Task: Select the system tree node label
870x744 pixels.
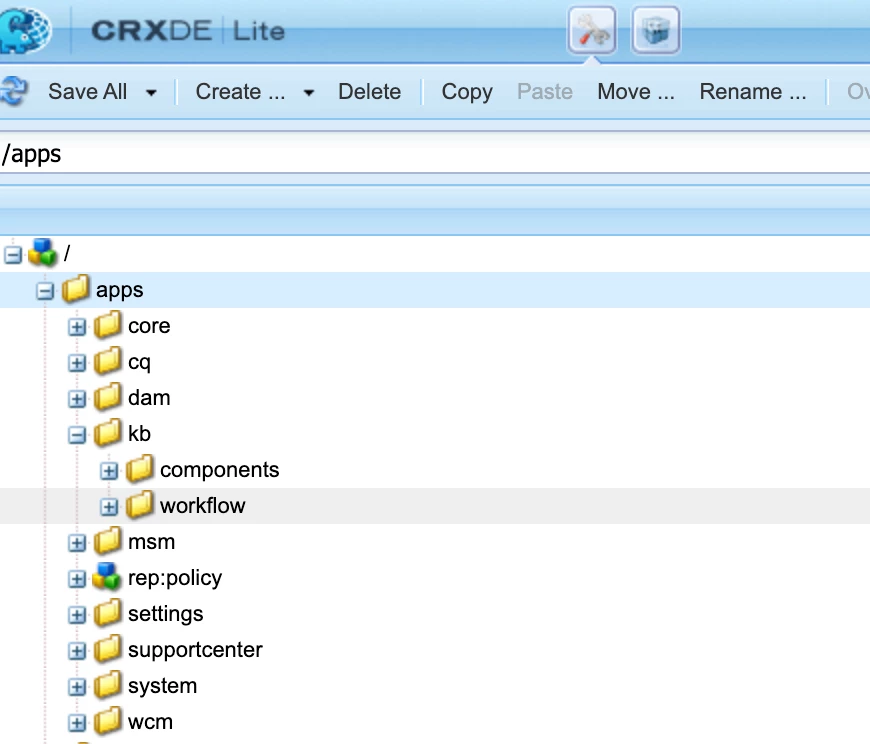Action: pos(162,686)
